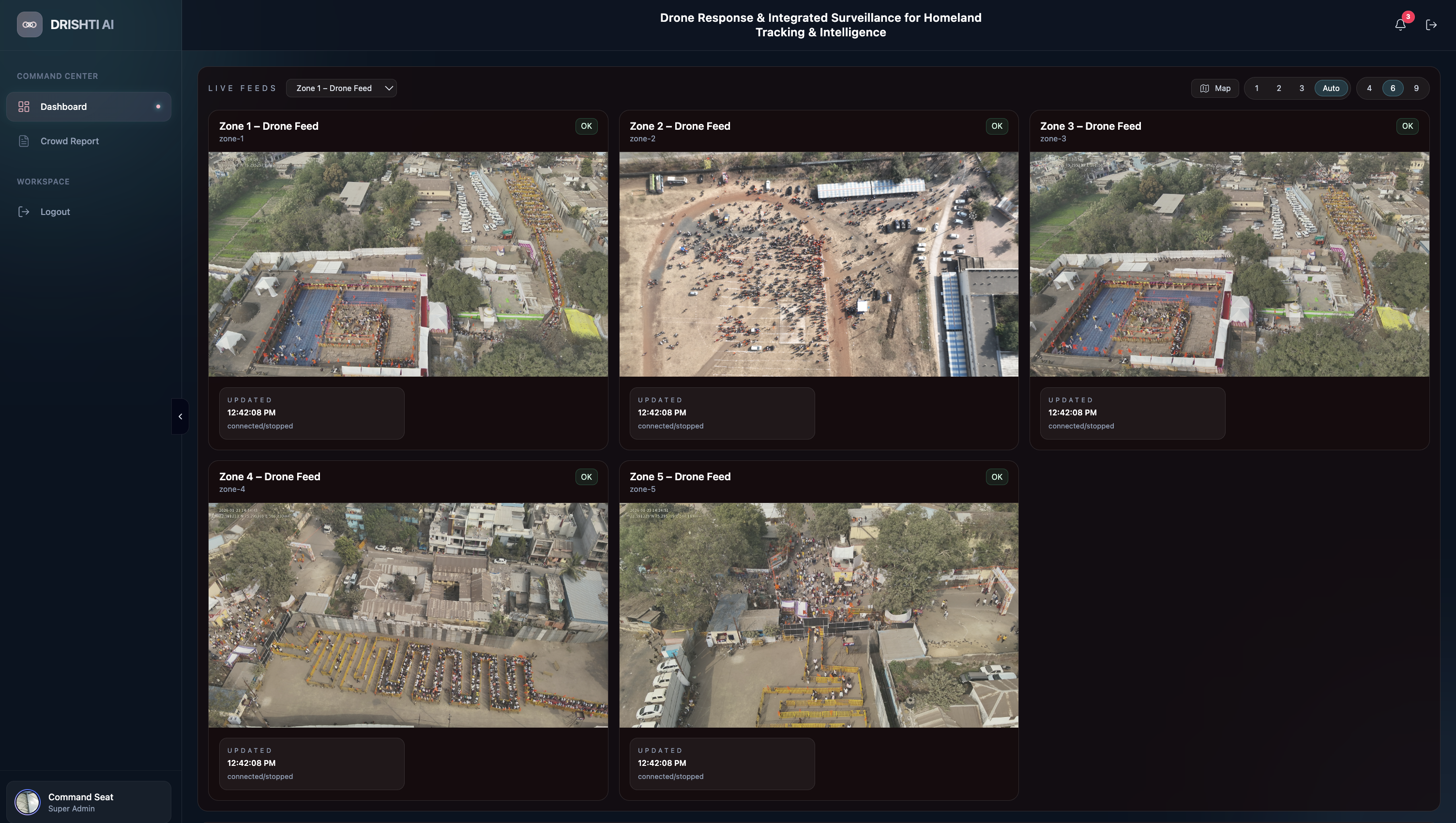Viewport: 1456px width, 823px height.
Task: Go to the Dashboard menu item
Action: pyautogui.click(x=63, y=107)
